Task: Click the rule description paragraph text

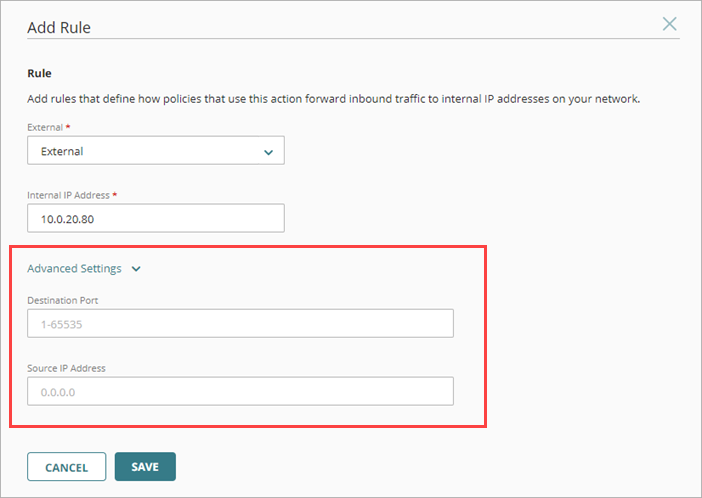Action: 333,100
